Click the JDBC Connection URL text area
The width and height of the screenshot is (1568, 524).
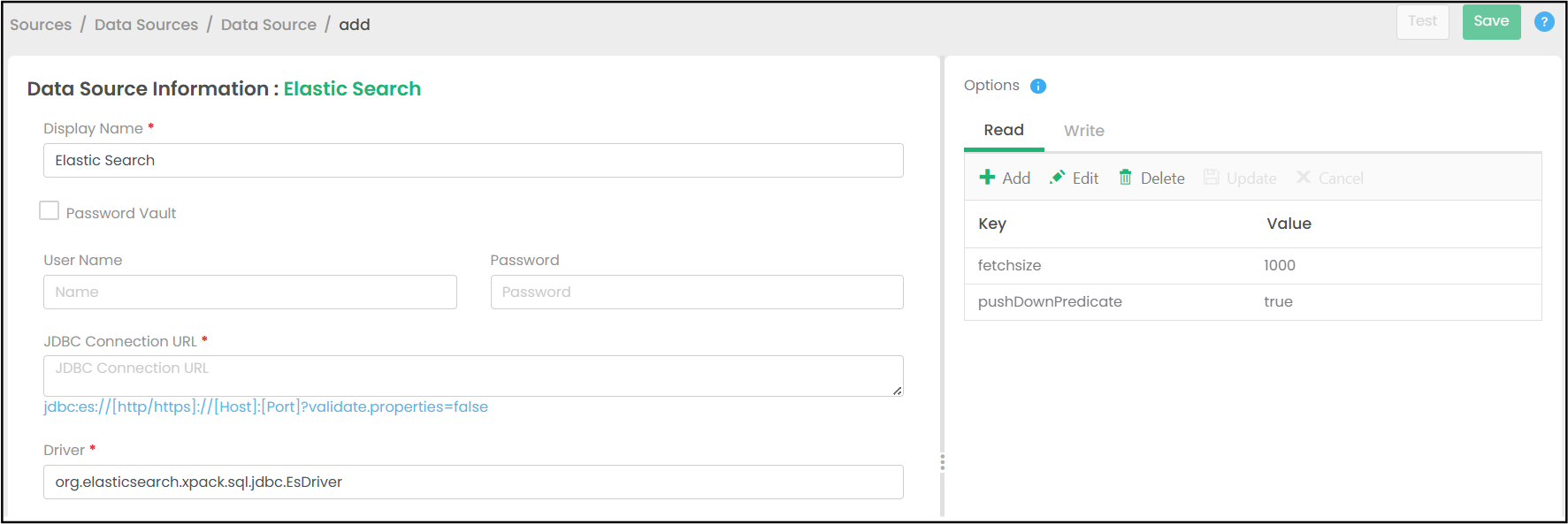click(x=473, y=376)
